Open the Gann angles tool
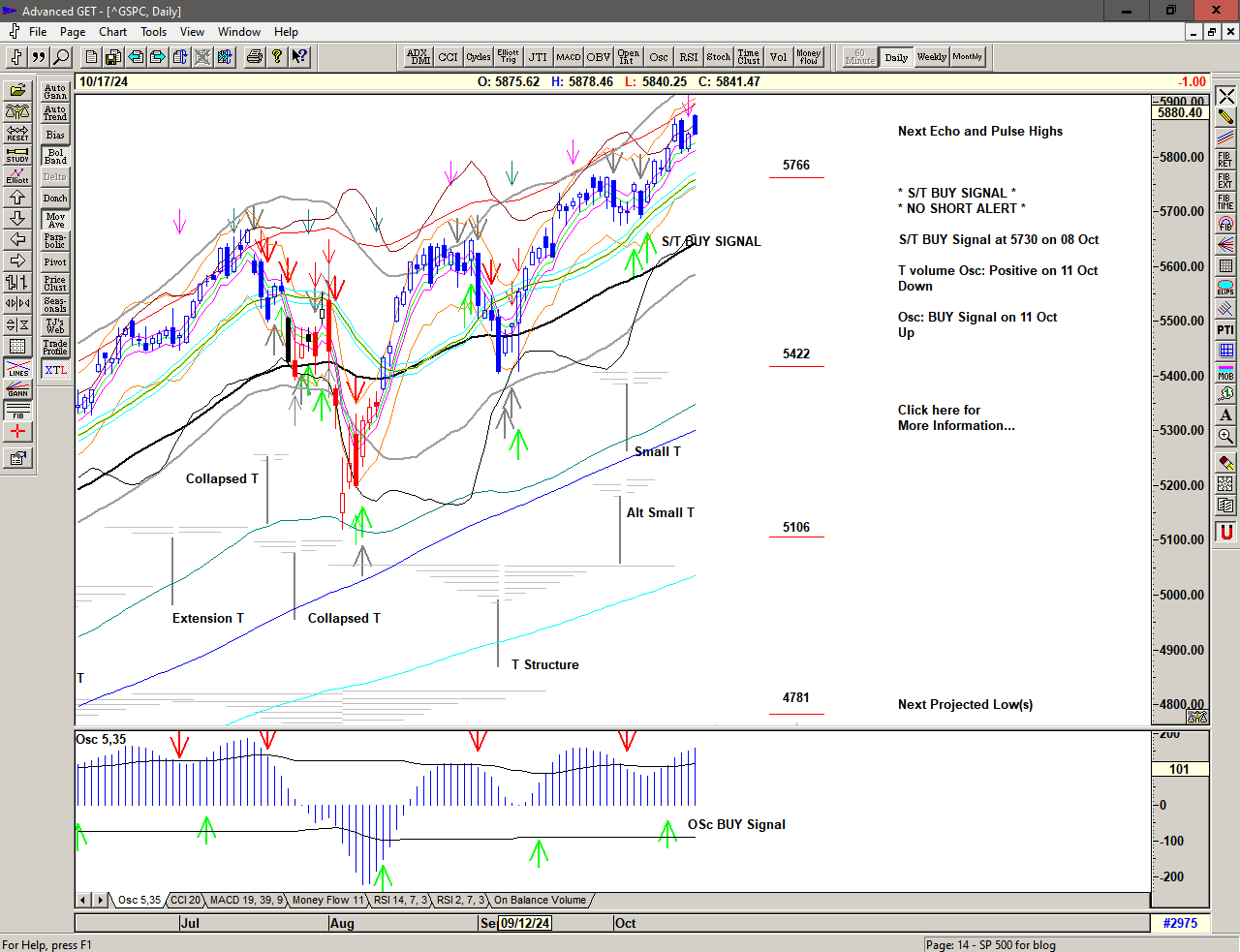This screenshot has width=1240, height=952. click(x=17, y=389)
